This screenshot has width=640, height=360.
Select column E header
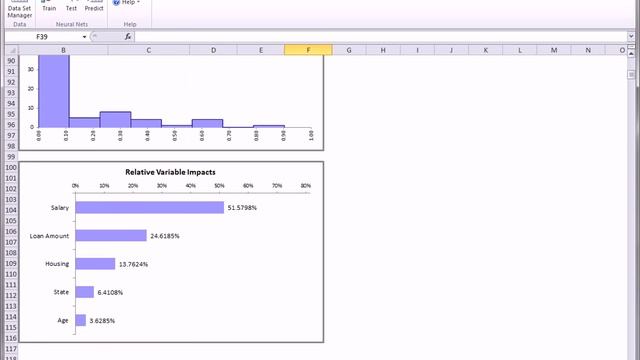tap(260, 50)
